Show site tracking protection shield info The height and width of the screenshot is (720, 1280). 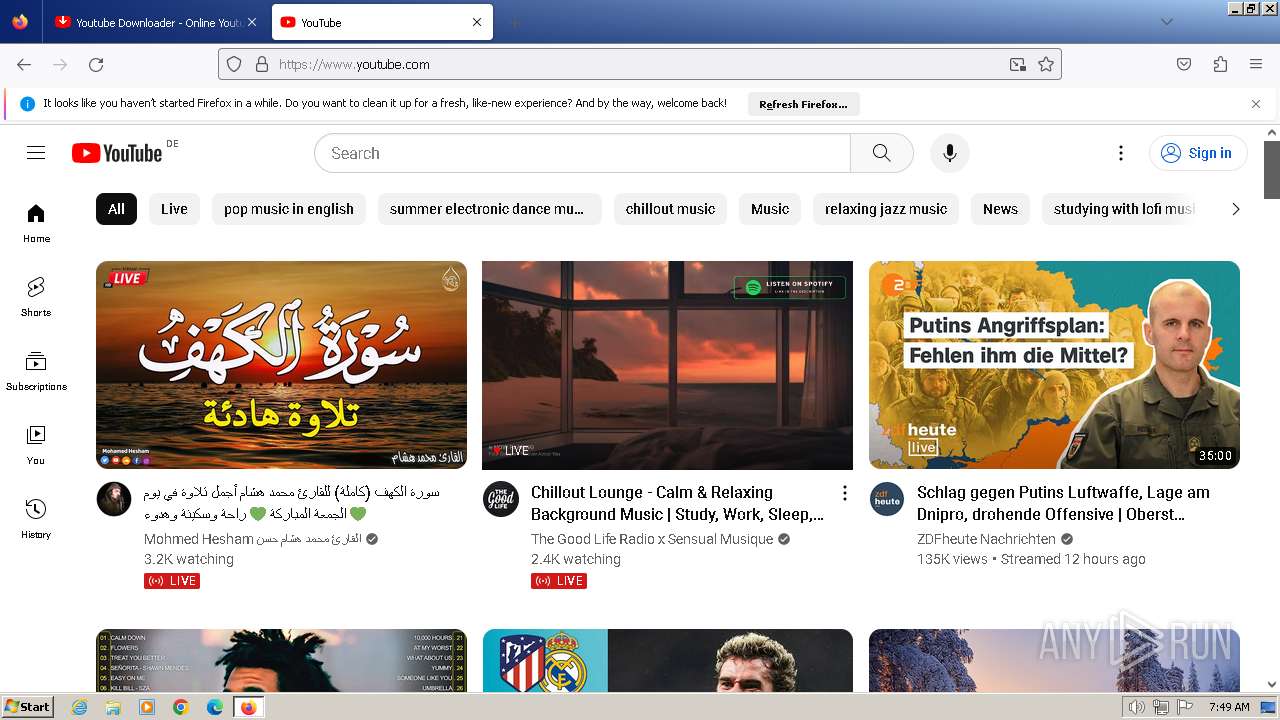234,64
